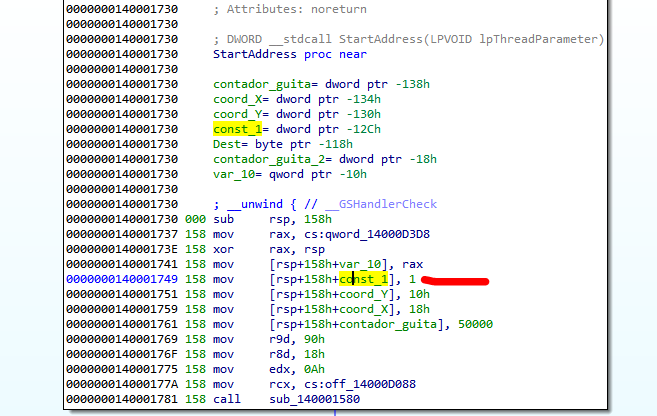The image size is (657, 416).
Task: Follow the sub_140001580 call target
Action: pos(314,400)
